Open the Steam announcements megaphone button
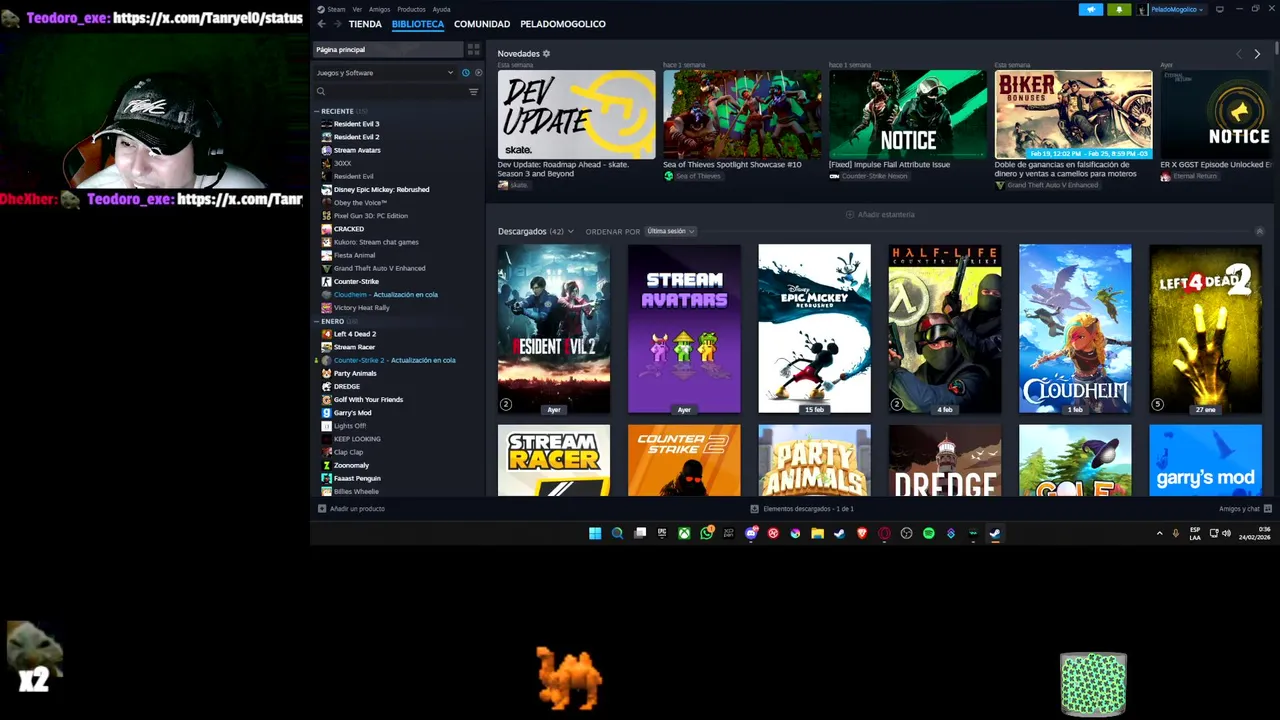 (1091, 9)
